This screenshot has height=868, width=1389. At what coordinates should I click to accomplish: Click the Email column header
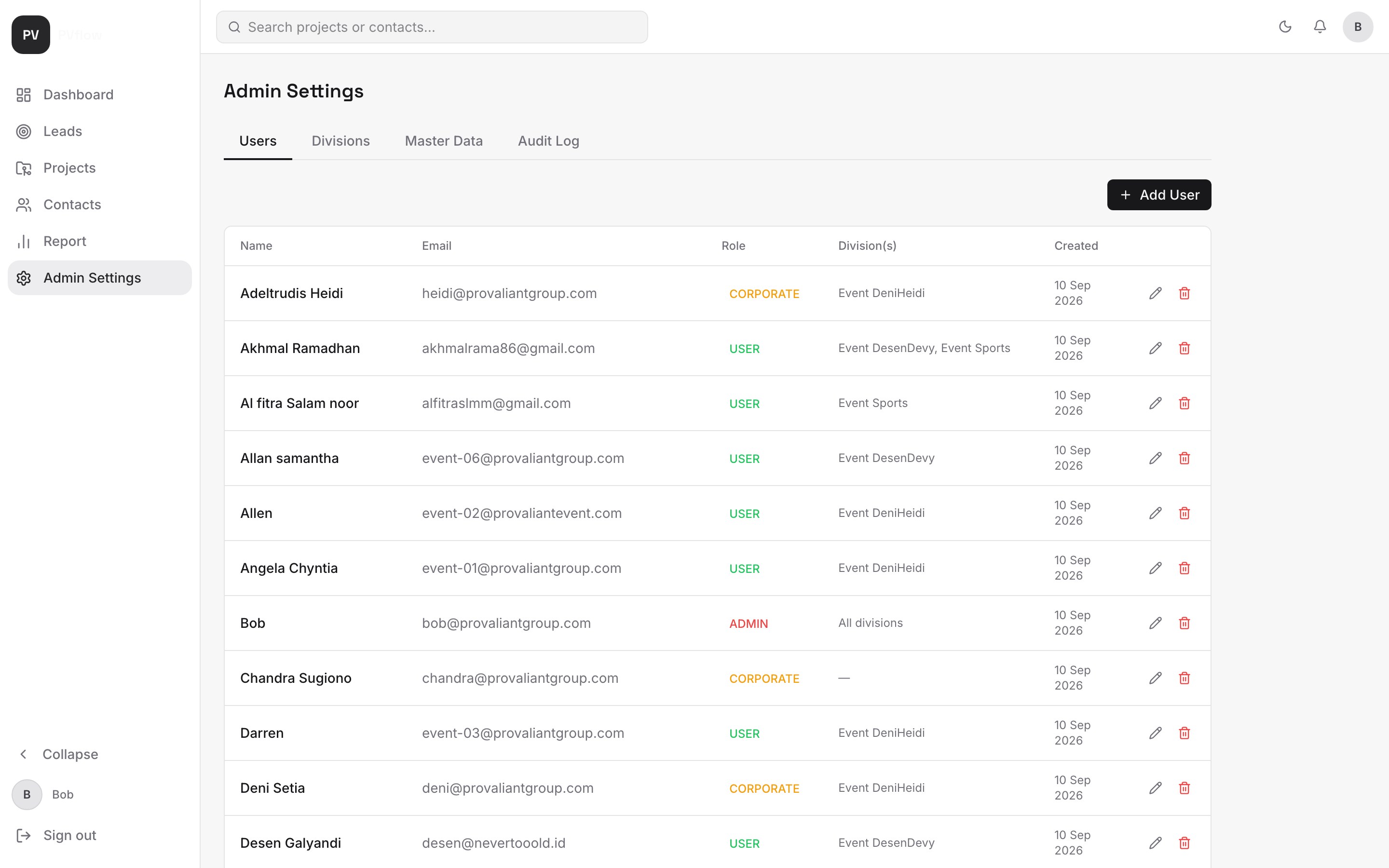tap(436, 246)
